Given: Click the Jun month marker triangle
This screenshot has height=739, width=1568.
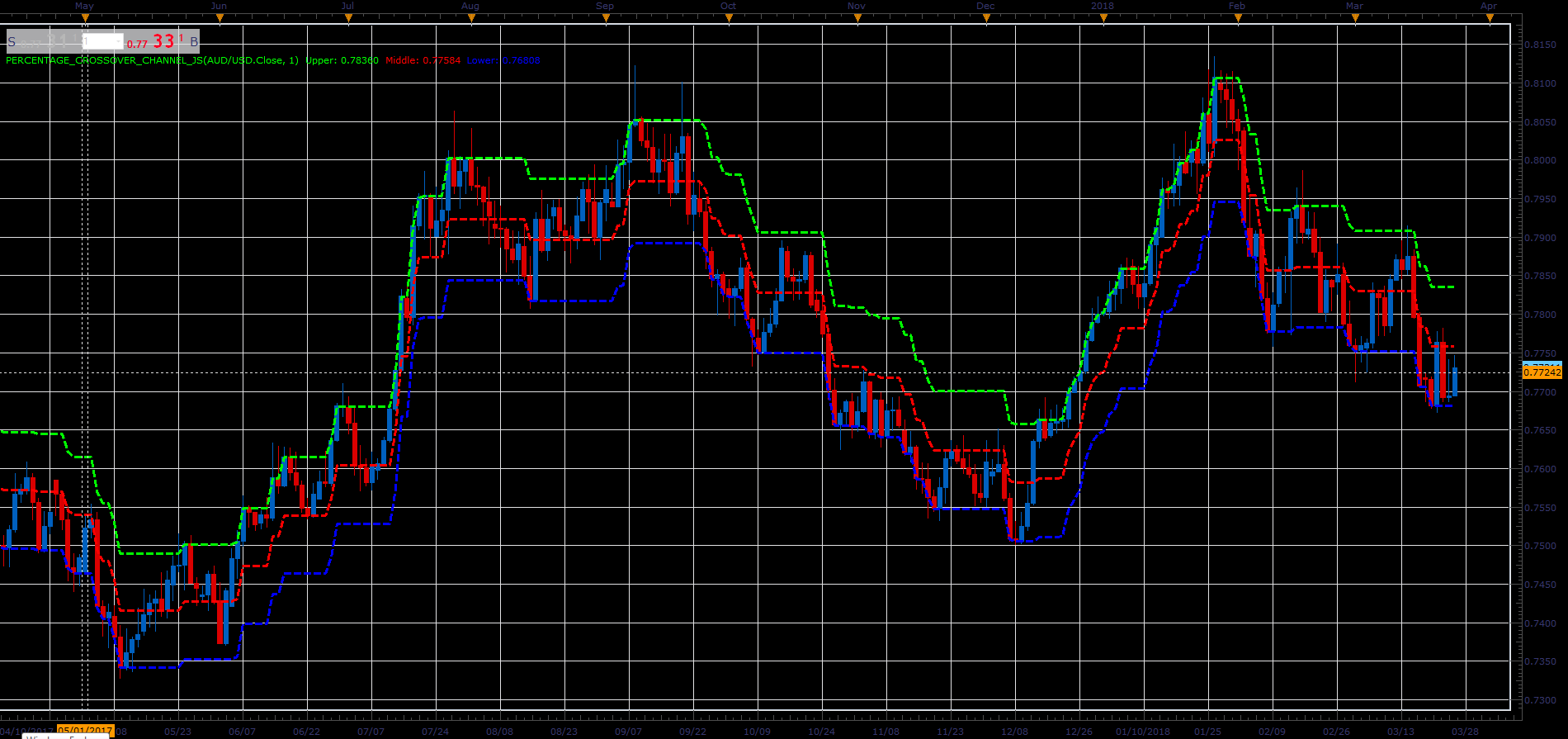Looking at the screenshot, I should point(219,18).
